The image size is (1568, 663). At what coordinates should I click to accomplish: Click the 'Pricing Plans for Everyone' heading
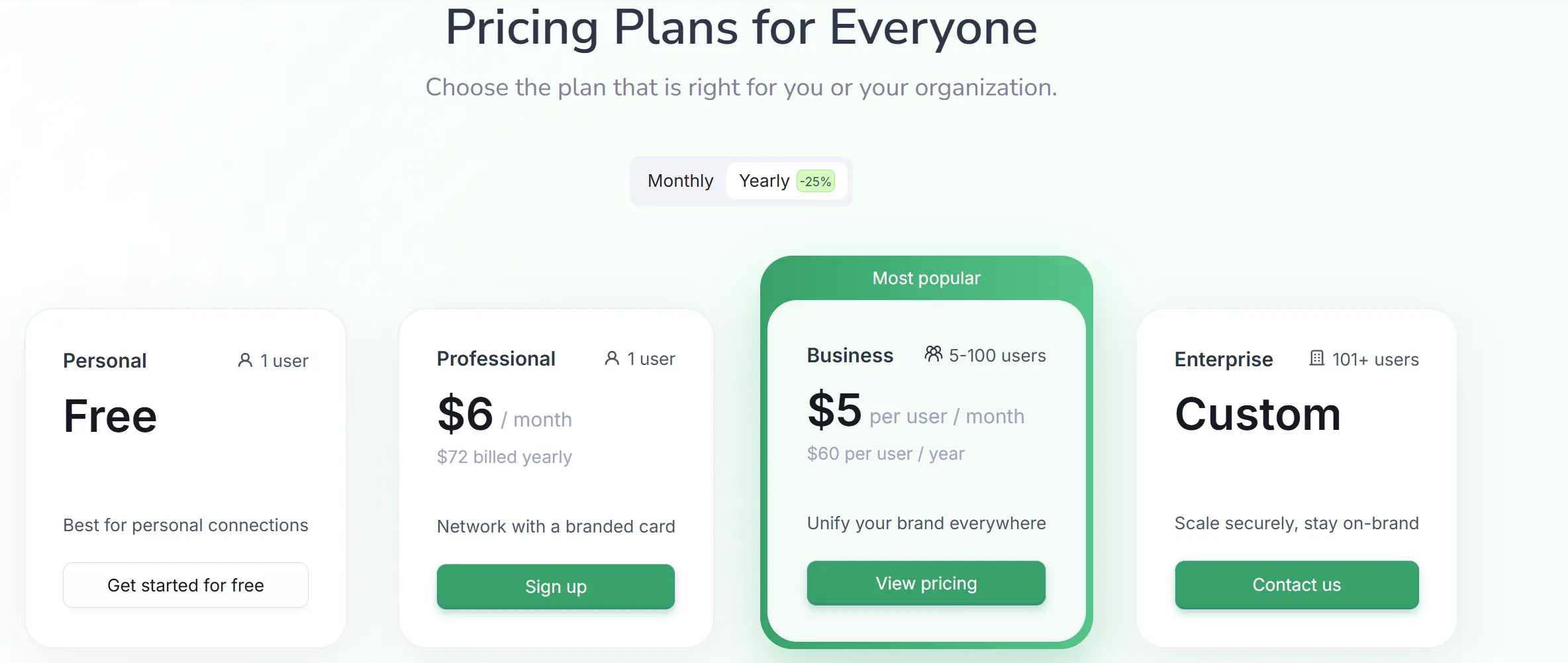[x=742, y=28]
